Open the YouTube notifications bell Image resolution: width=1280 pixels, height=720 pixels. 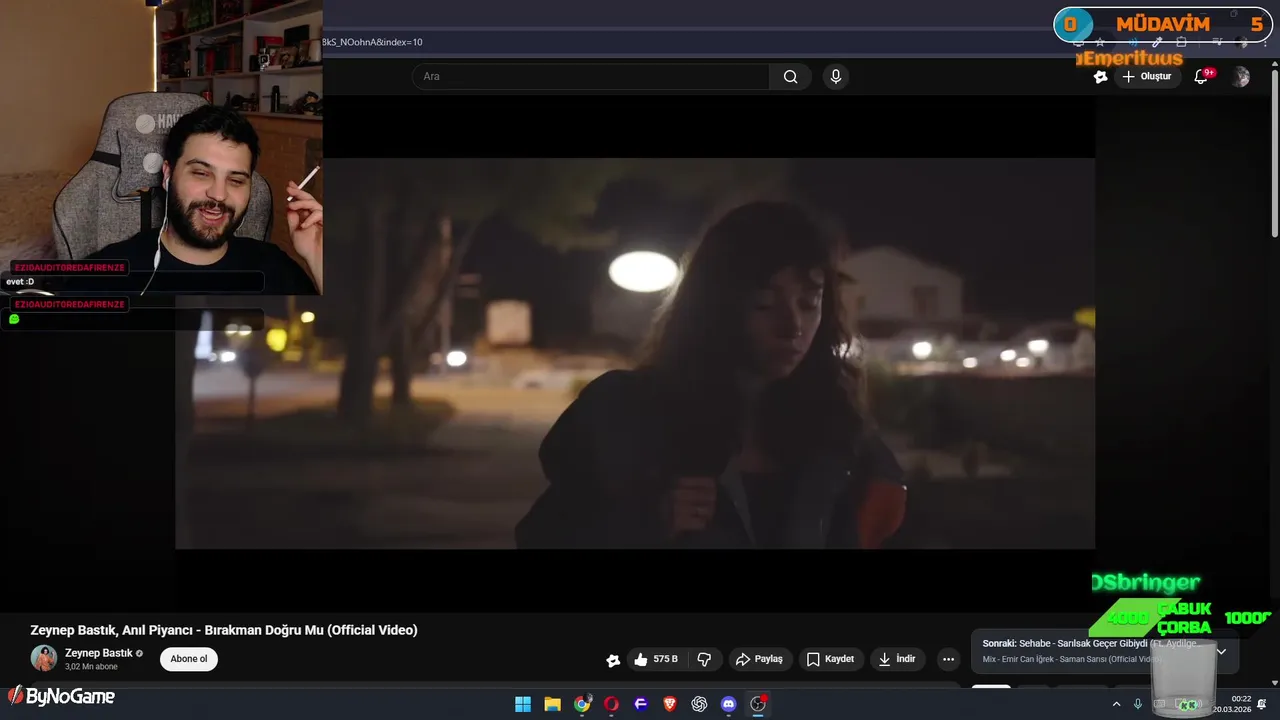click(x=1201, y=77)
